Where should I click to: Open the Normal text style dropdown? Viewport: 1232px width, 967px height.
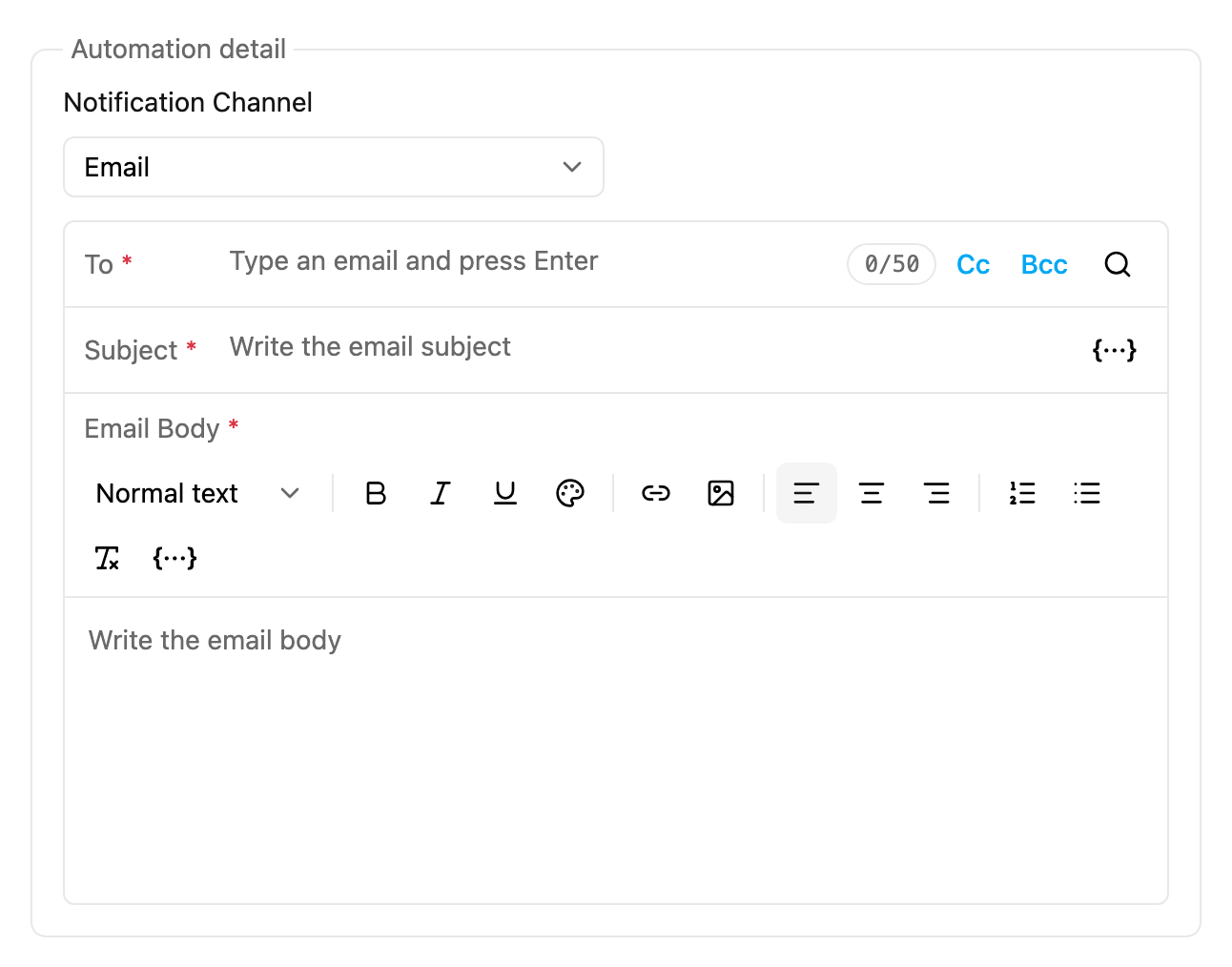click(x=198, y=493)
